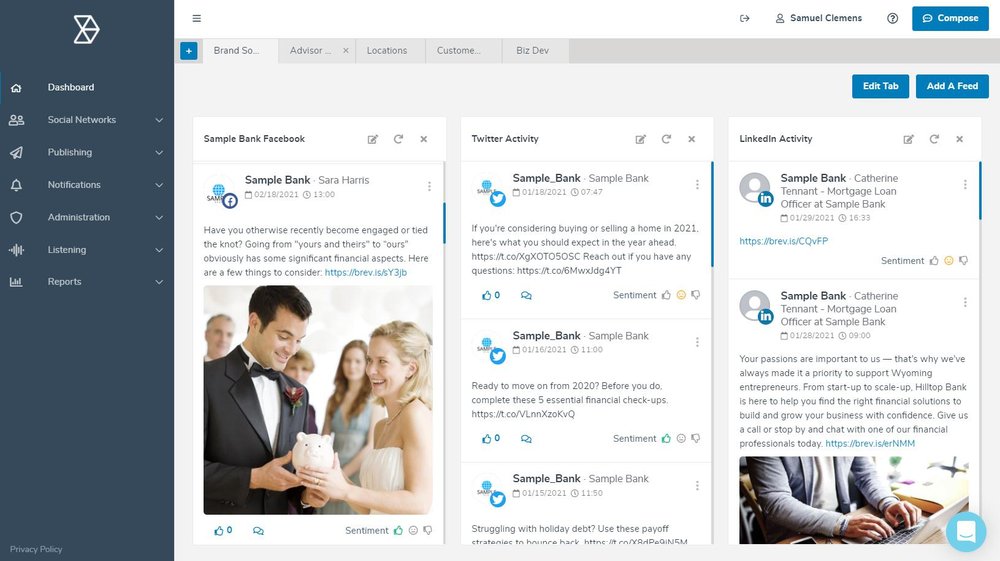Open comments on Facebook wedding post
The width and height of the screenshot is (1000, 561).
[x=258, y=530]
